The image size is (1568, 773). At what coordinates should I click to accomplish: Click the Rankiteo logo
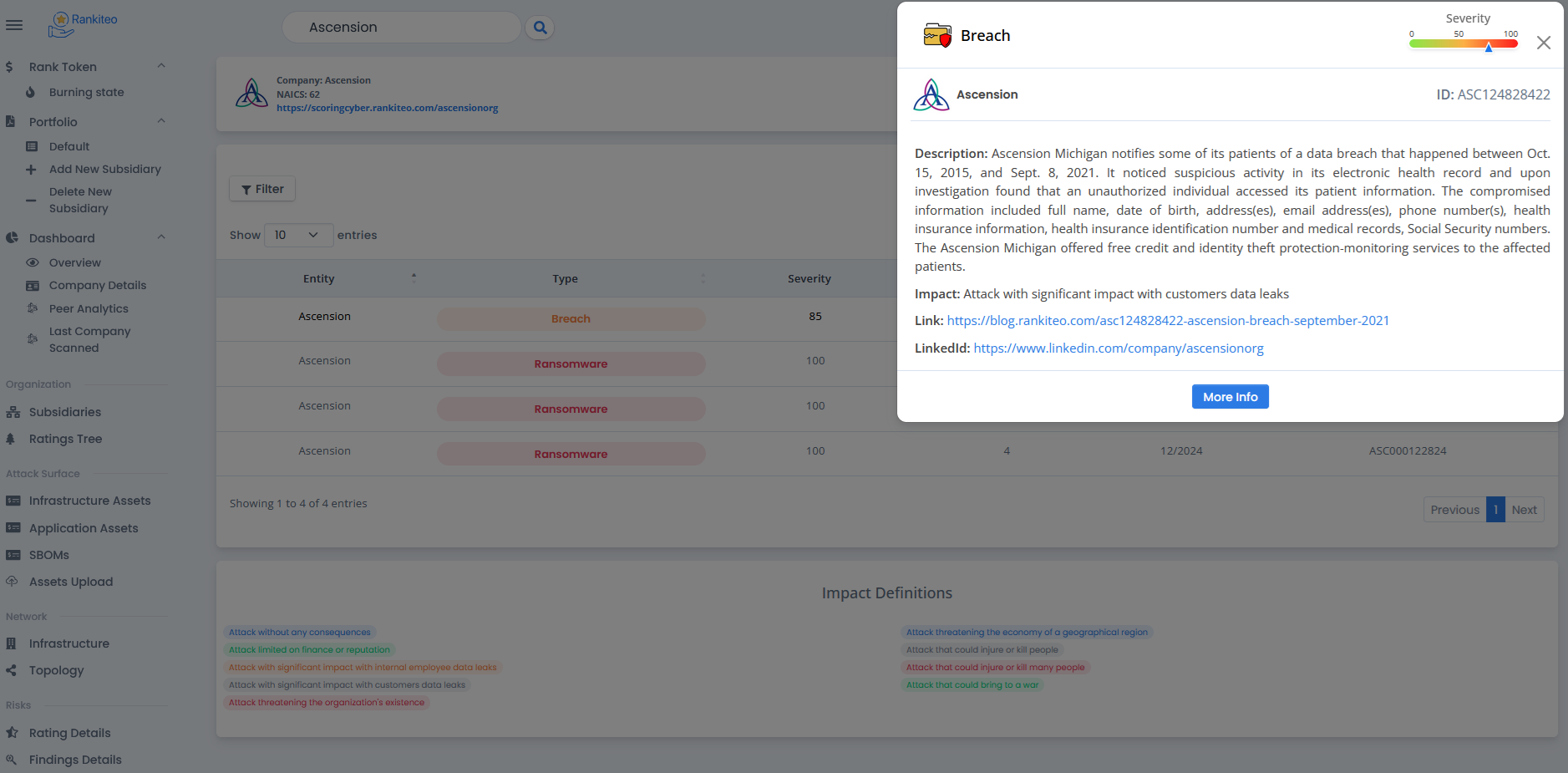tap(83, 24)
